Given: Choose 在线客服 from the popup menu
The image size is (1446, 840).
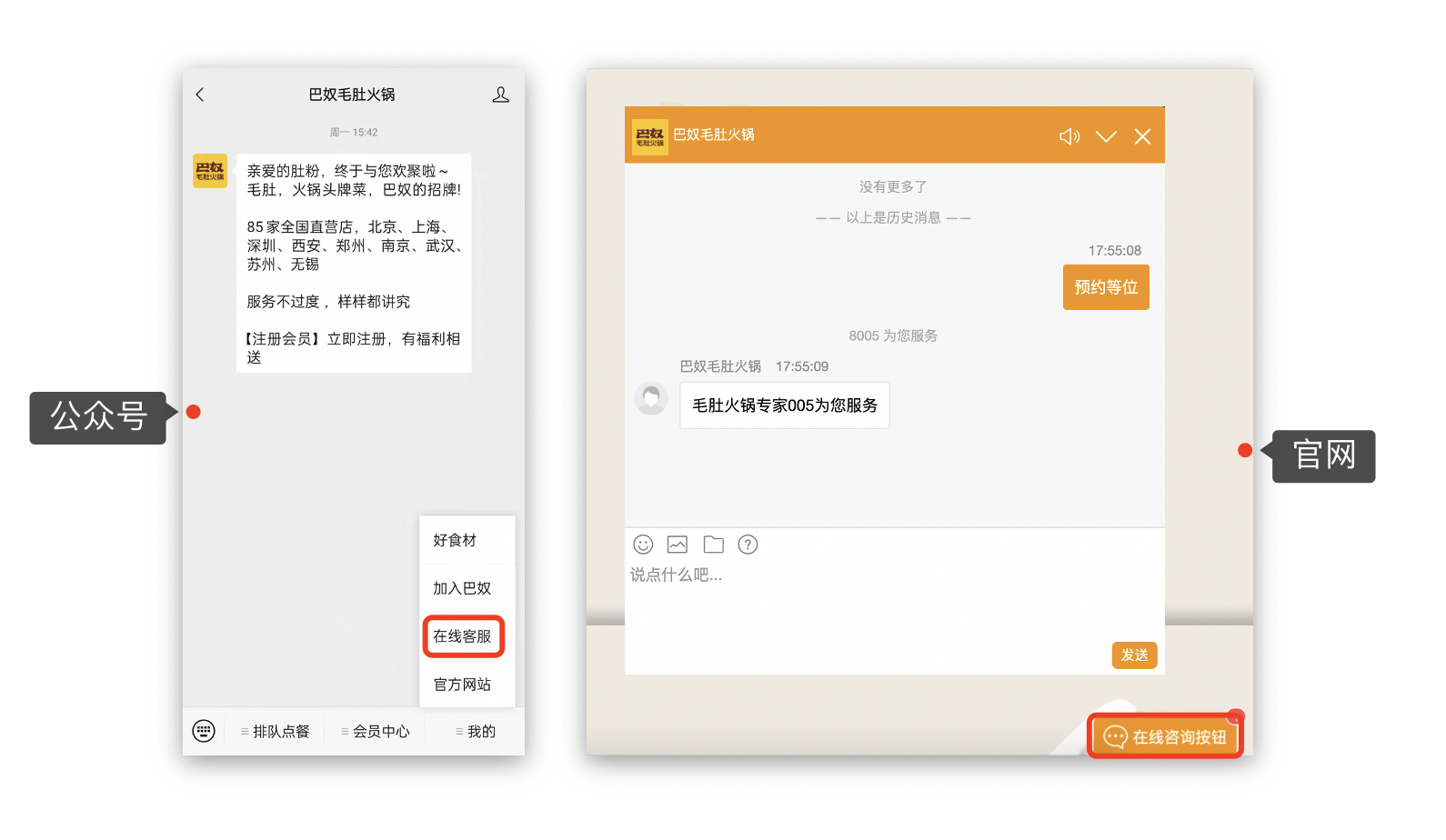Looking at the screenshot, I should [464, 636].
